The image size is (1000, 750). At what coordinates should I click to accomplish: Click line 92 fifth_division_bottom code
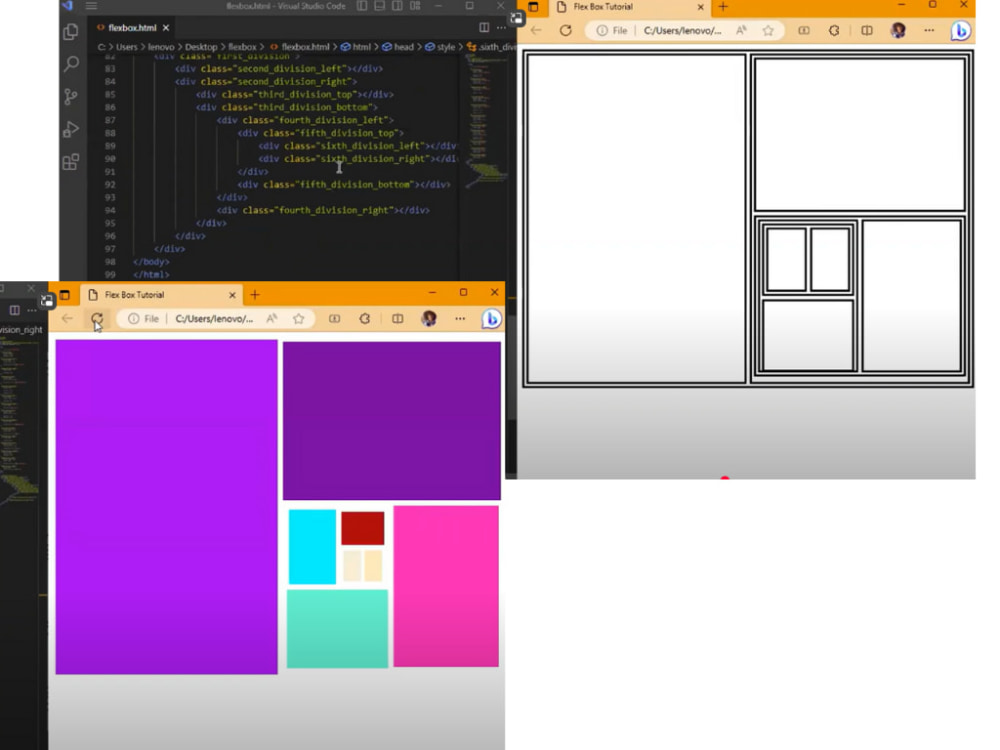[344, 184]
